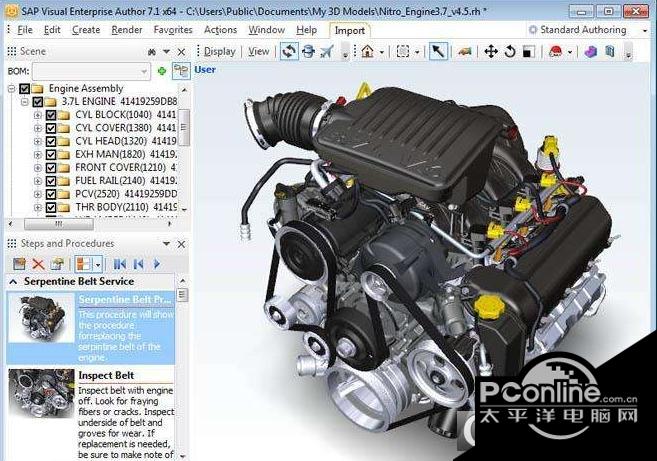Screen dimensions: 657x461
Task: Activate the Turntable rotate tool
Action: point(289,52)
